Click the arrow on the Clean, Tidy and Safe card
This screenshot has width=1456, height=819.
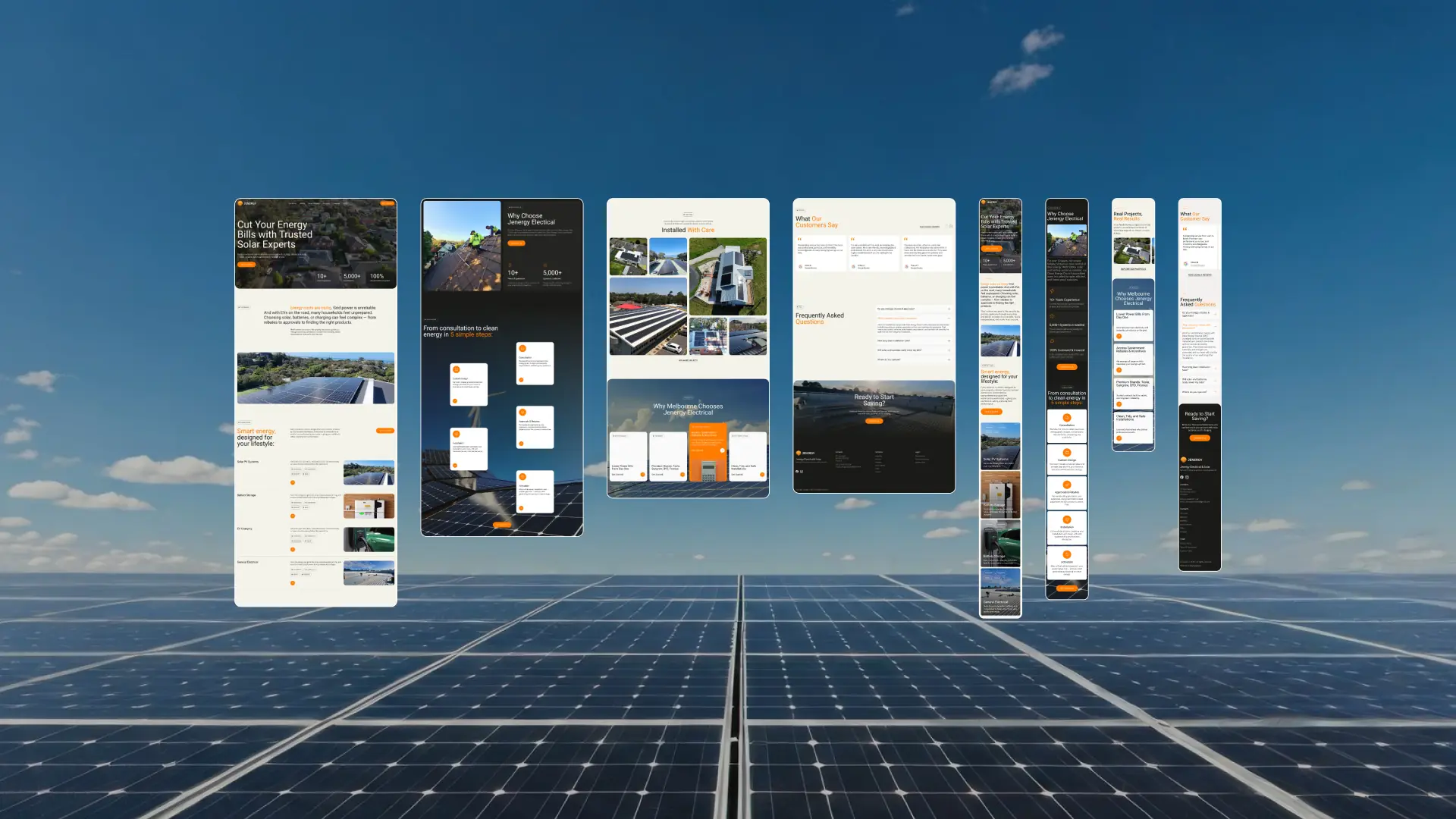pos(762,475)
